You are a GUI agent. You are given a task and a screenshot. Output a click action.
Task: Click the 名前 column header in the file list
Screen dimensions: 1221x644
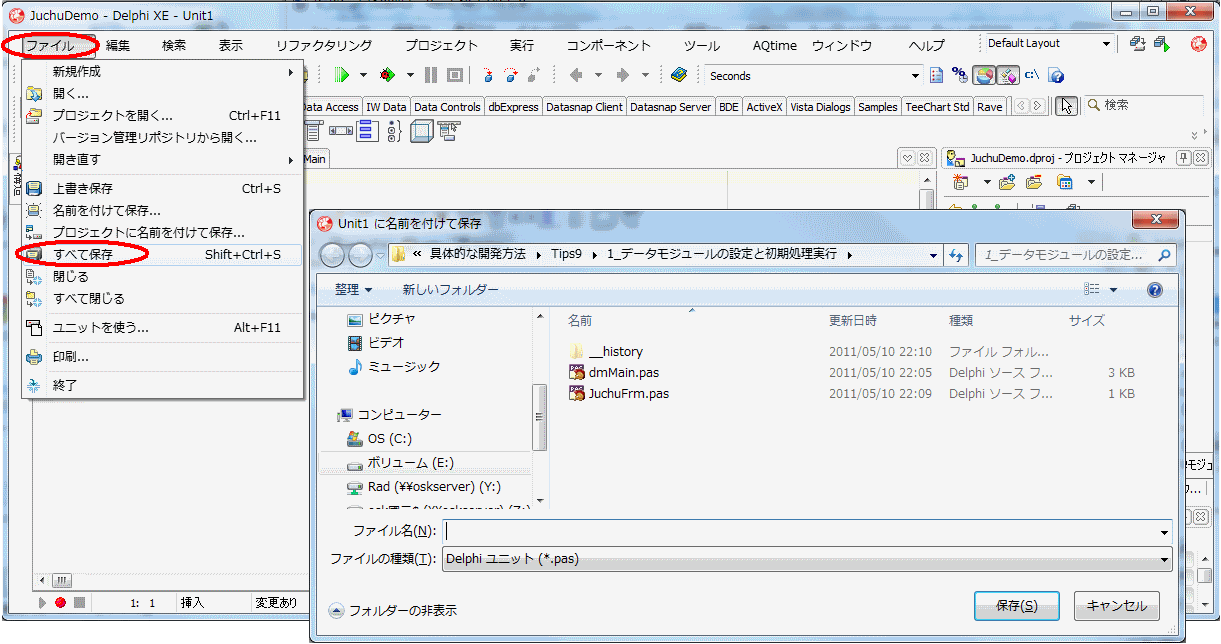[x=580, y=321]
